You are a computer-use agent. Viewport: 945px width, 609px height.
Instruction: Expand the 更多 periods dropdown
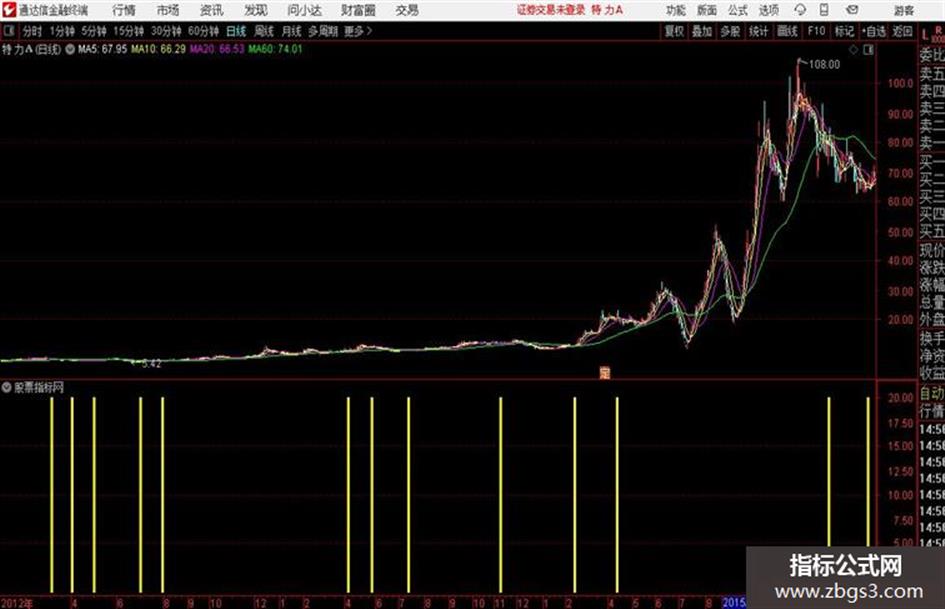click(358, 31)
